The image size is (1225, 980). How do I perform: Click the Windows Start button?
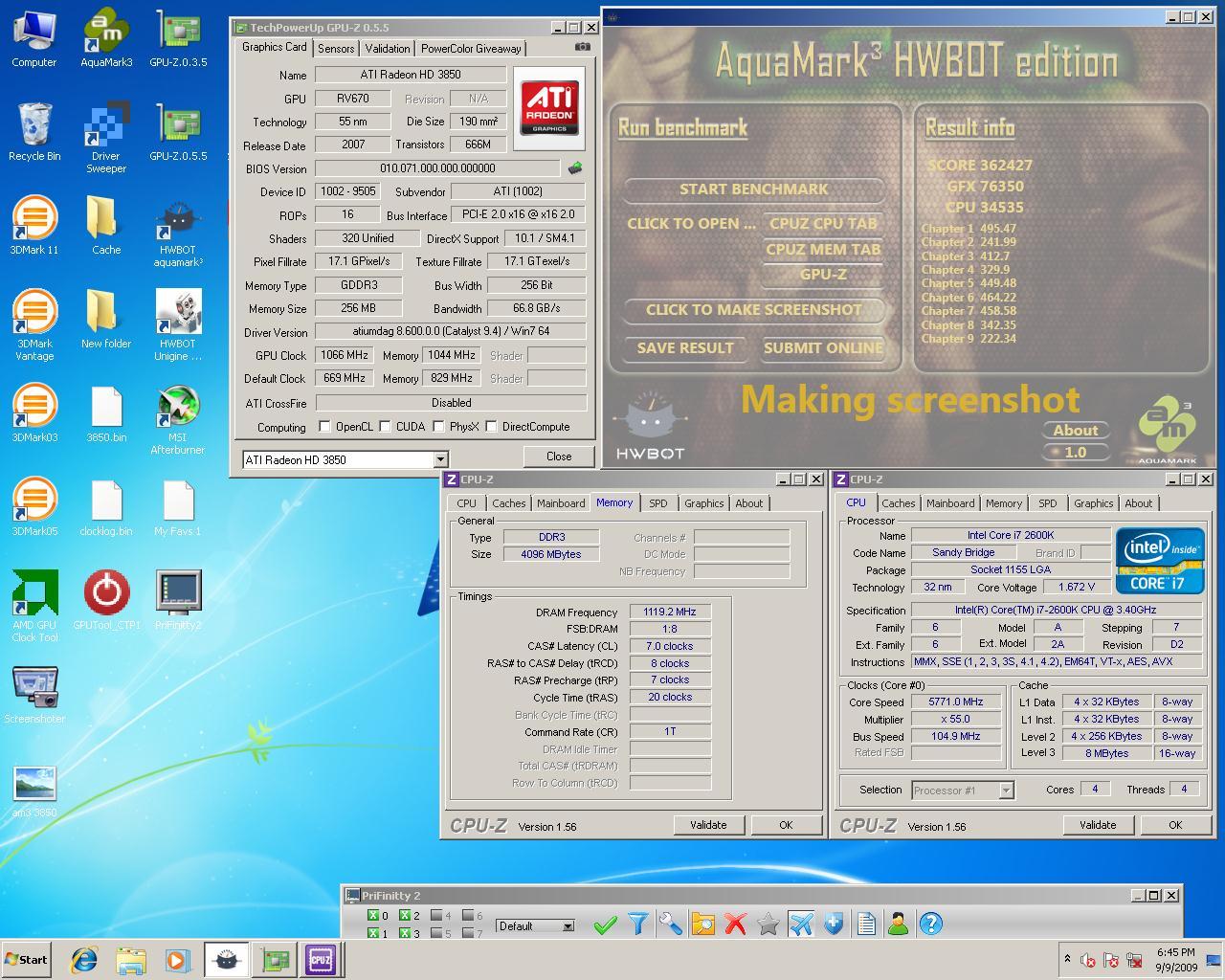[x=26, y=960]
